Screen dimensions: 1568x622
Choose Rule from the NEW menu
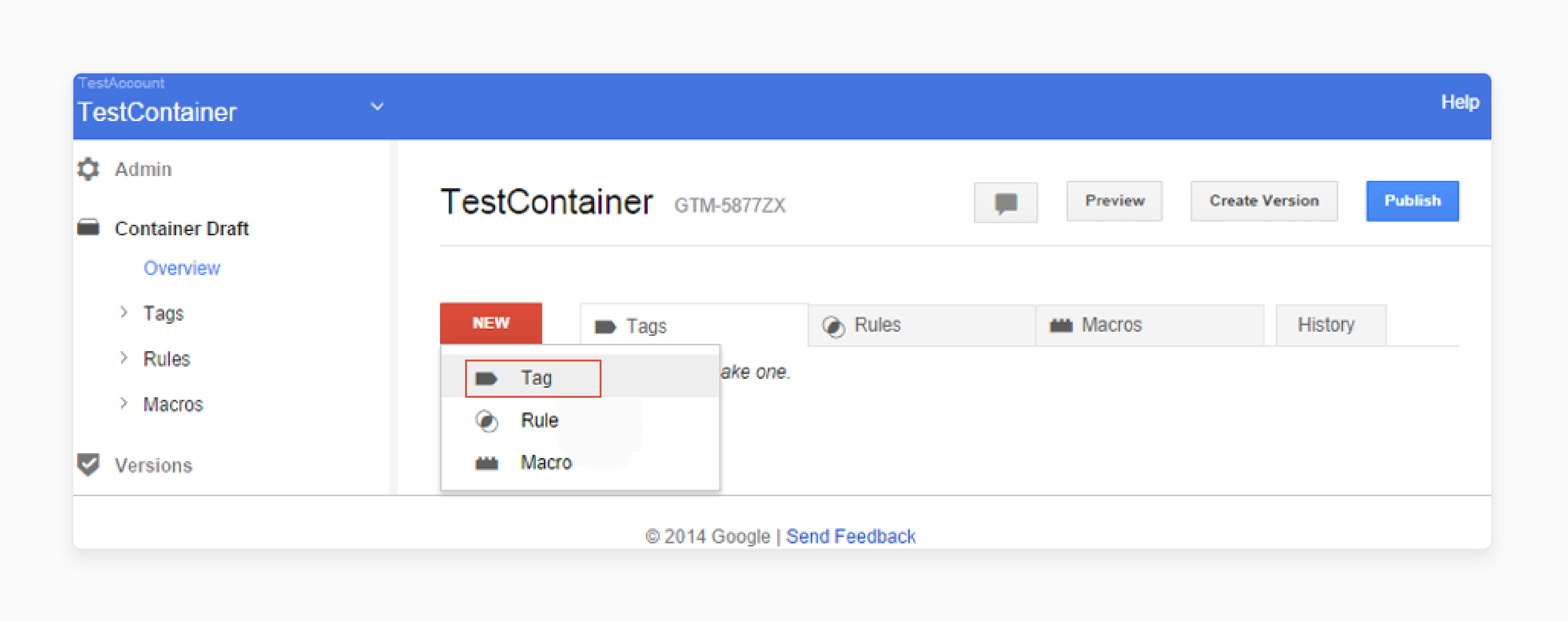(x=580, y=420)
